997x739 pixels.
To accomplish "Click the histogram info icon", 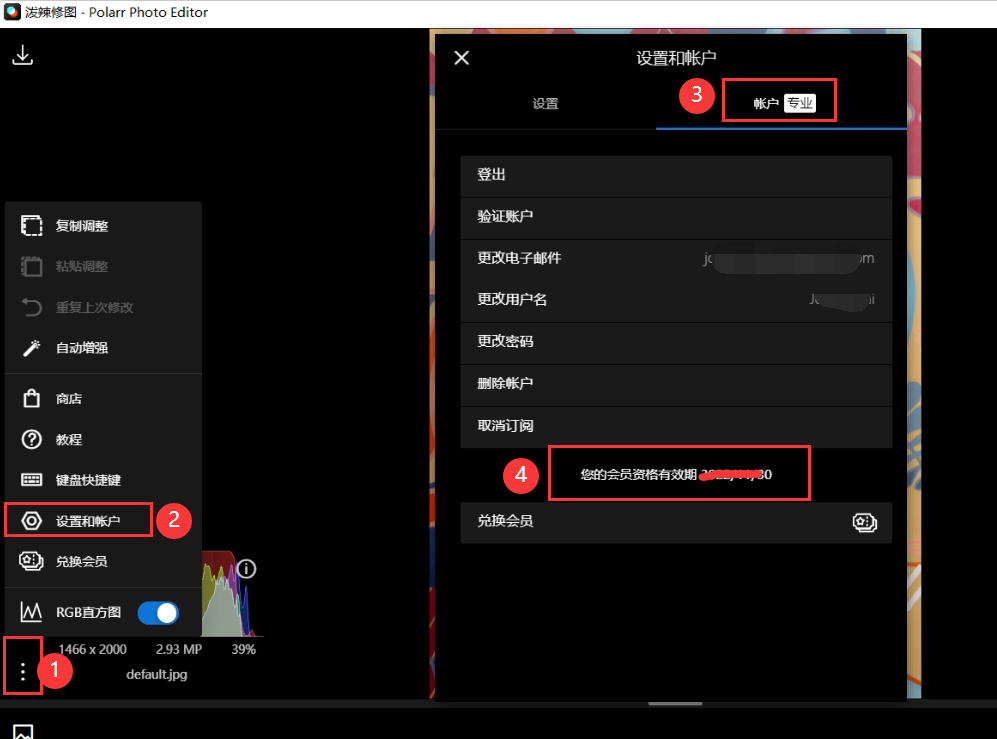I will (246, 569).
